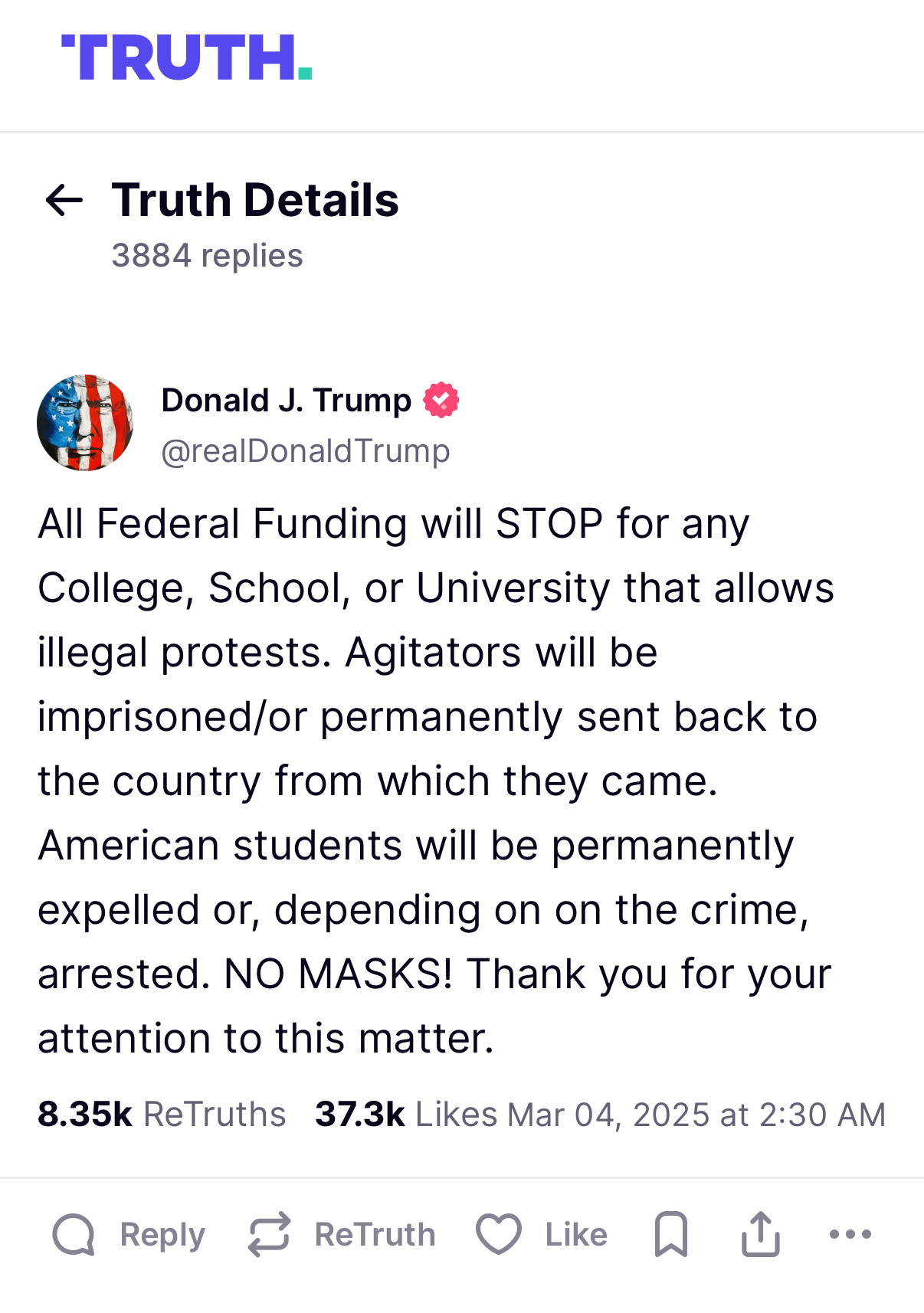The image size is (924, 1313).
Task: Click the @realDonaldTrump handle
Action: click(305, 451)
